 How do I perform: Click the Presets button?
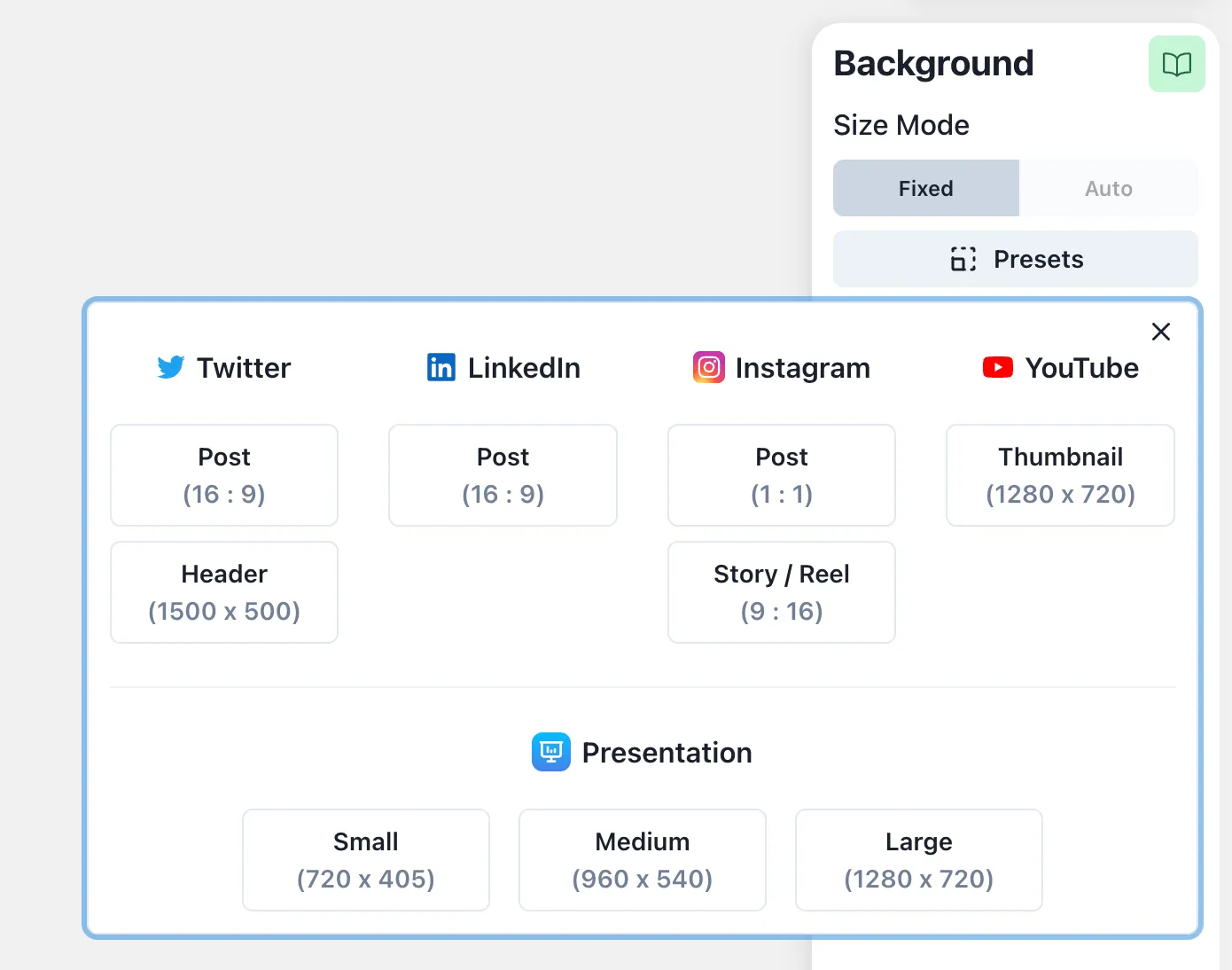point(1016,259)
